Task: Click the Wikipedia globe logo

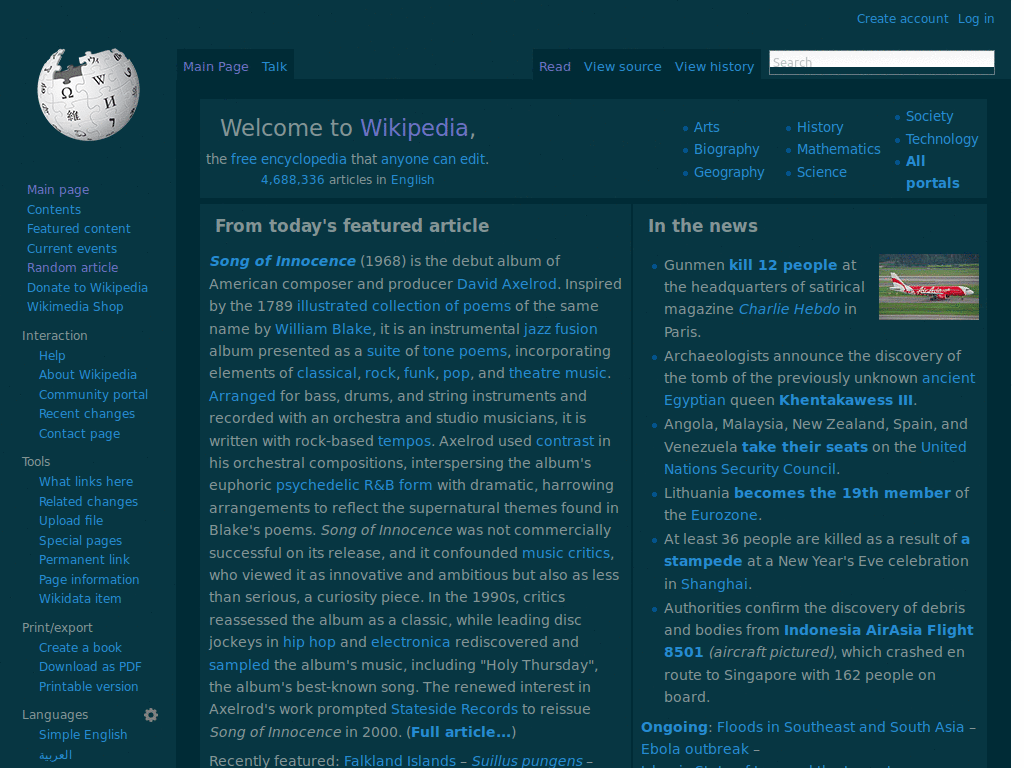Action: [x=88, y=94]
